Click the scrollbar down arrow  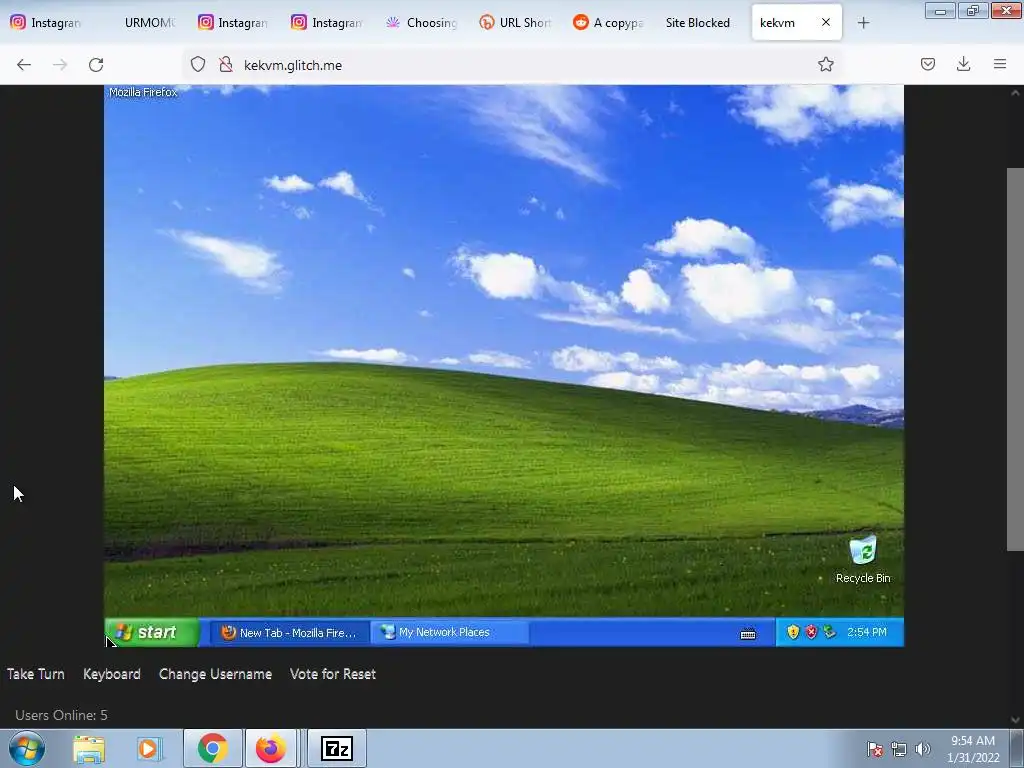[x=1015, y=720]
